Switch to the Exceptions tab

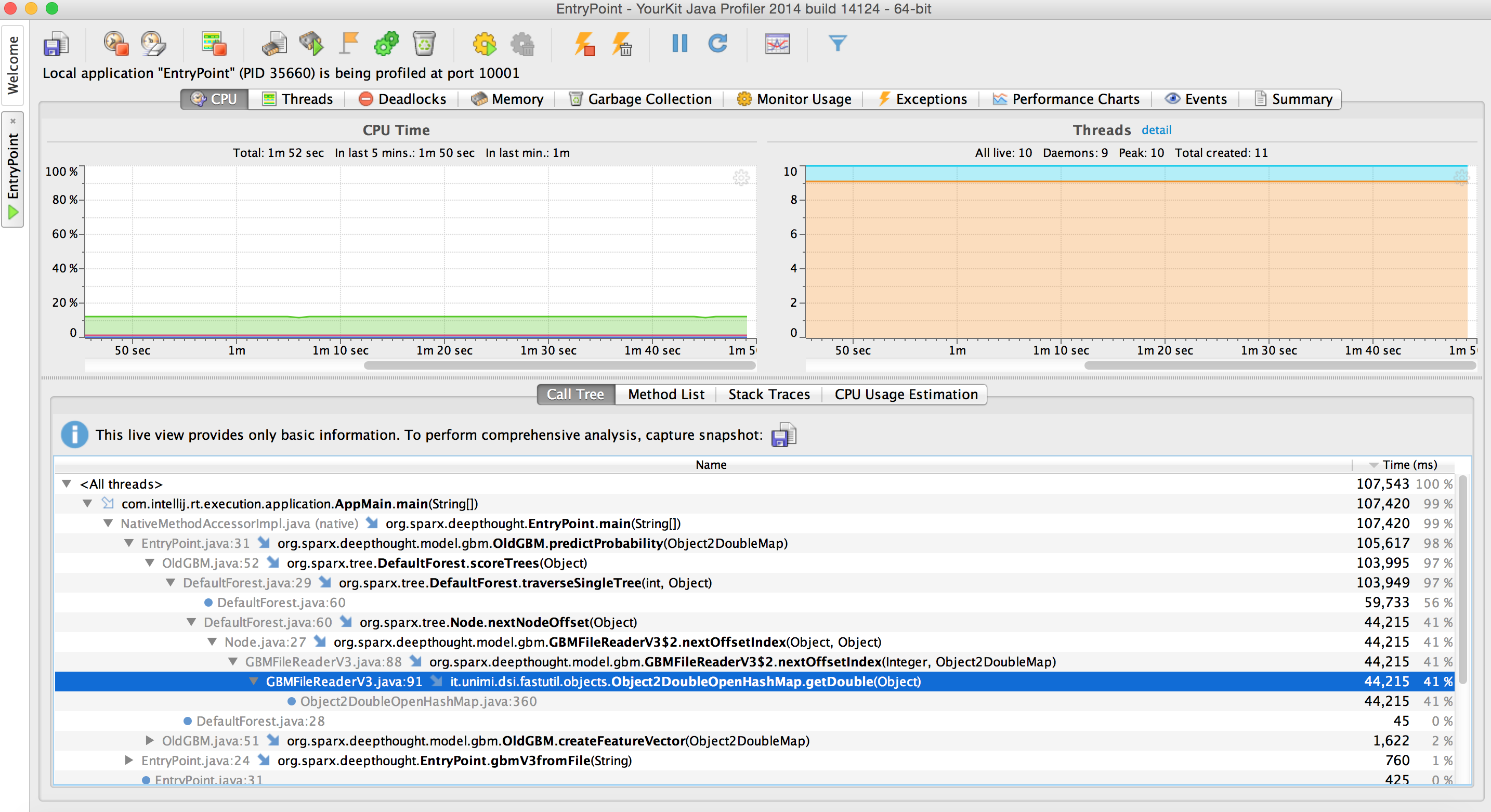point(922,99)
